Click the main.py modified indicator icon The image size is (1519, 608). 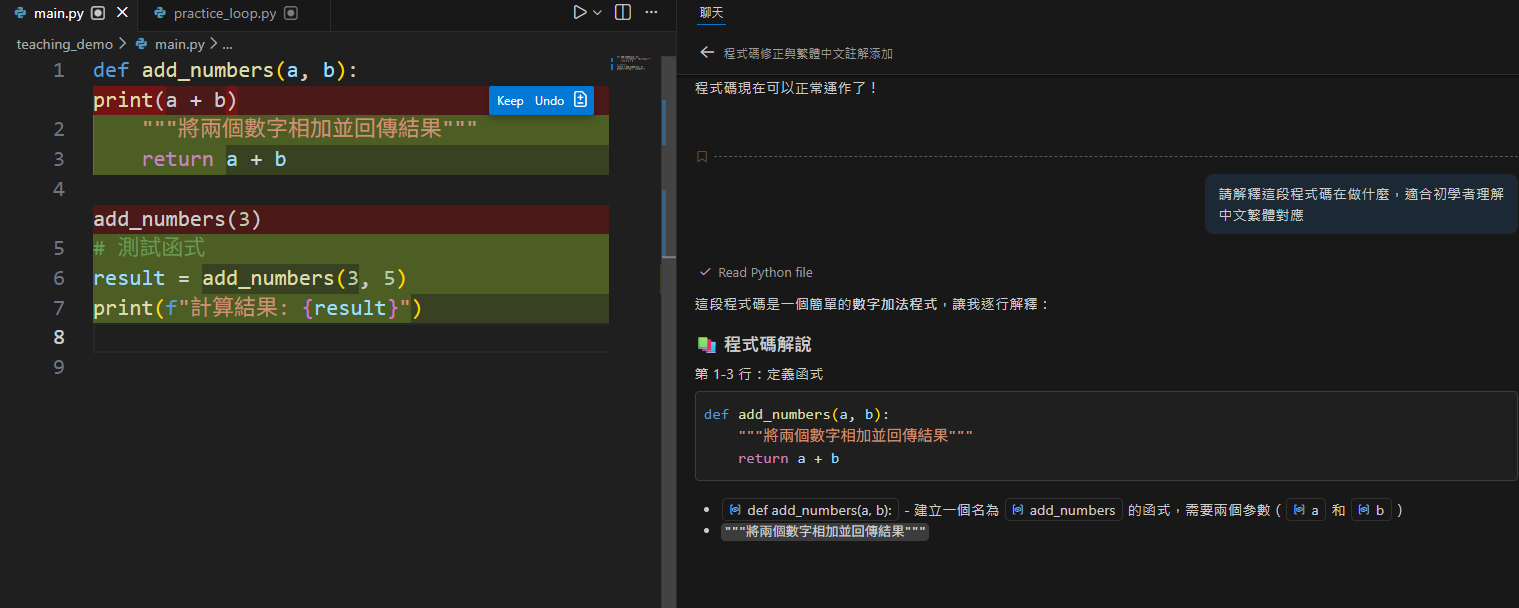point(98,14)
